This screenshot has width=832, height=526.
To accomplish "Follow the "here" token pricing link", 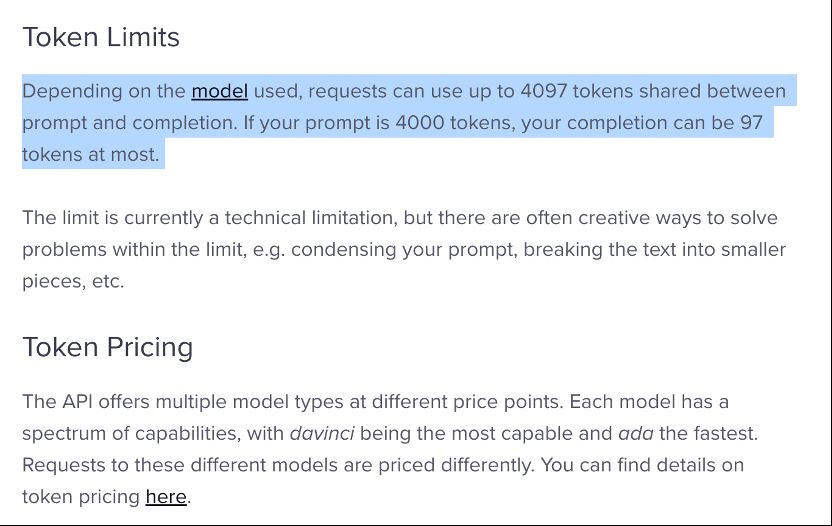I will click(x=166, y=497).
